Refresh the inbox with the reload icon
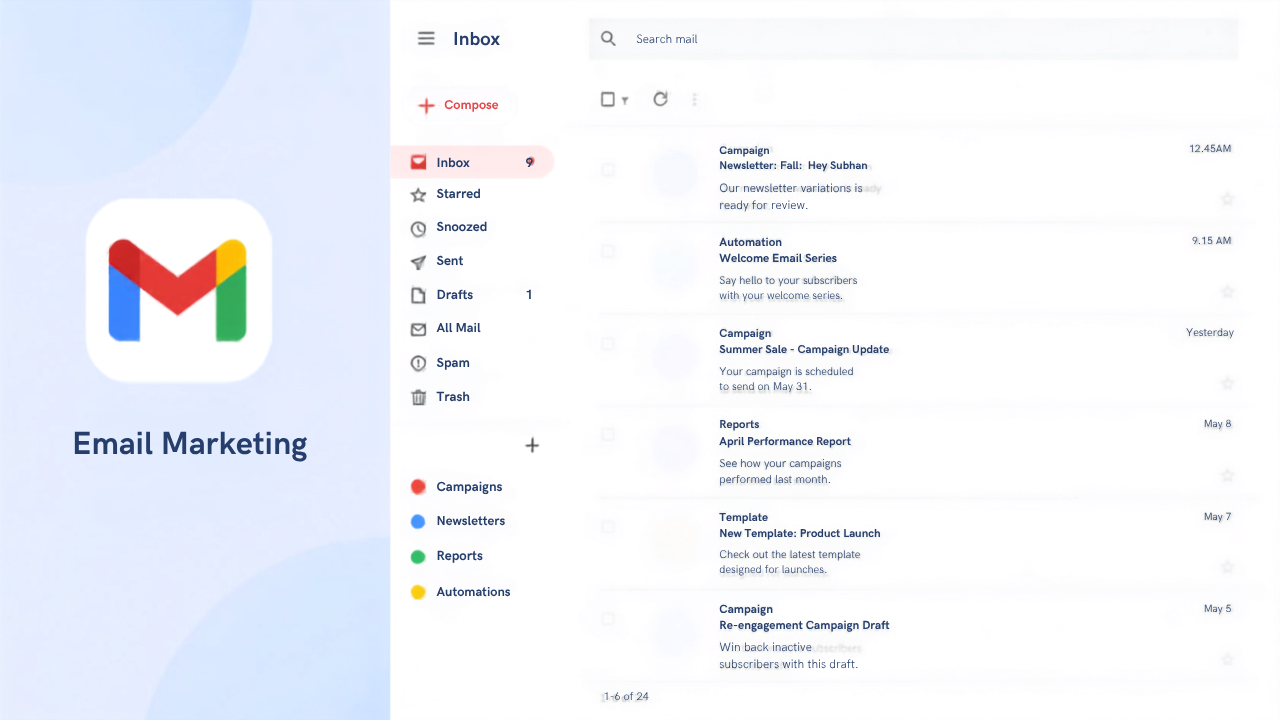Image resolution: width=1280 pixels, height=720 pixels. (x=660, y=99)
